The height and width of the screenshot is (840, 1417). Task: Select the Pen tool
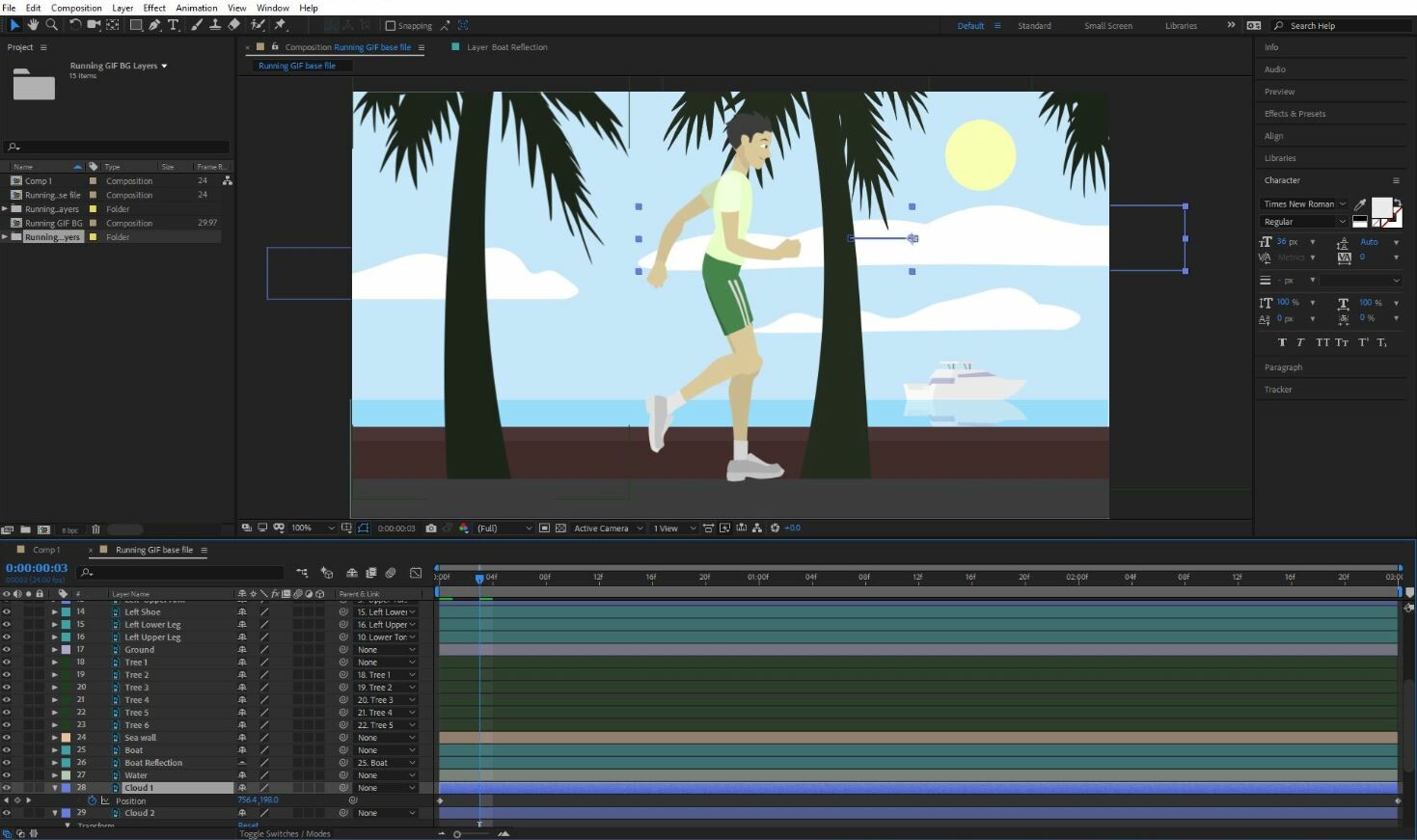pos(153,25)
